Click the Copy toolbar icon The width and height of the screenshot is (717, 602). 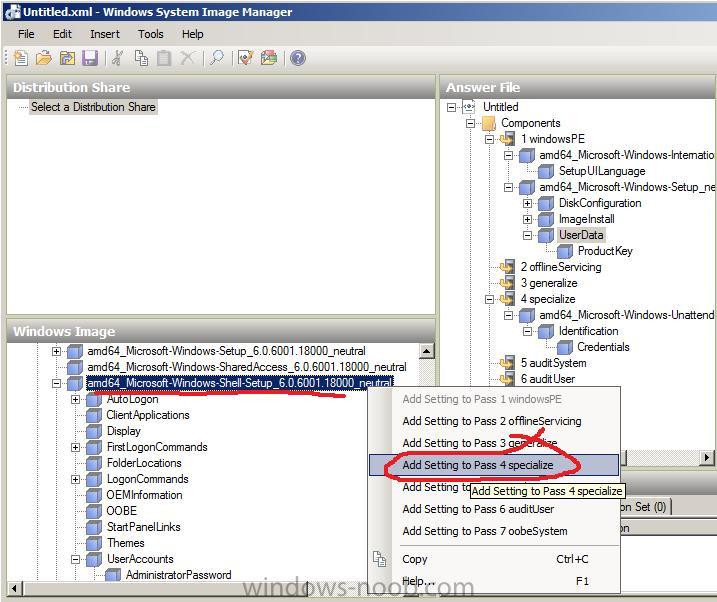click(141, 58)
